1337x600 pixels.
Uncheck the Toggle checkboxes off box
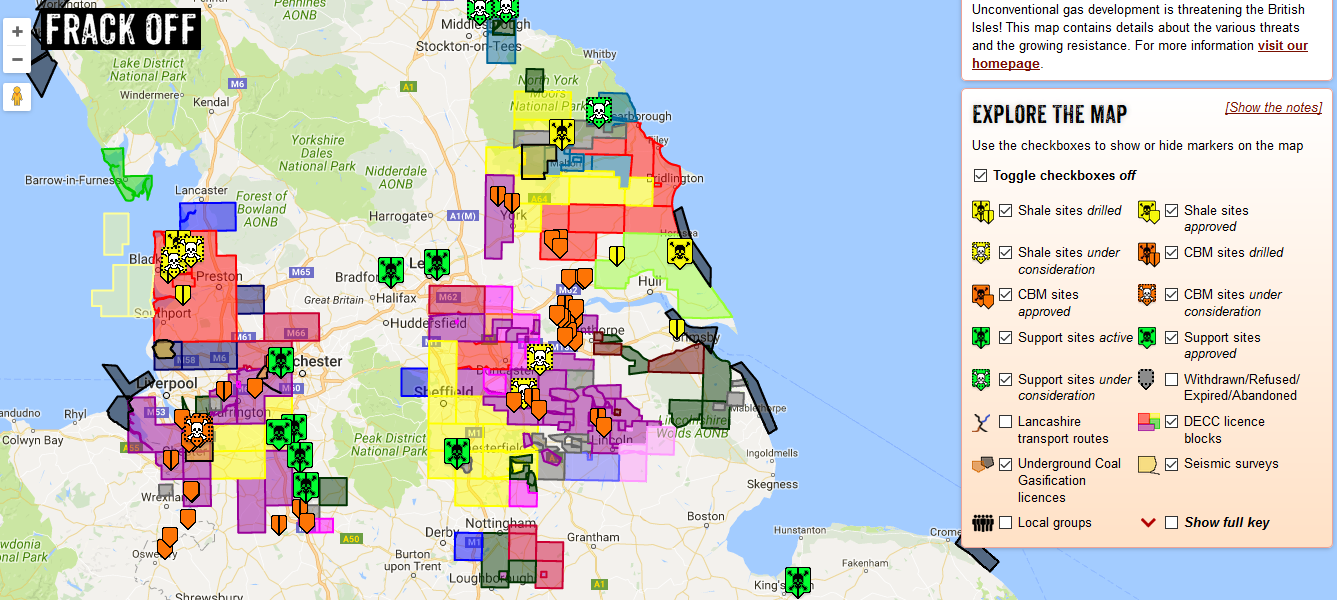click(x=980, y=176)
